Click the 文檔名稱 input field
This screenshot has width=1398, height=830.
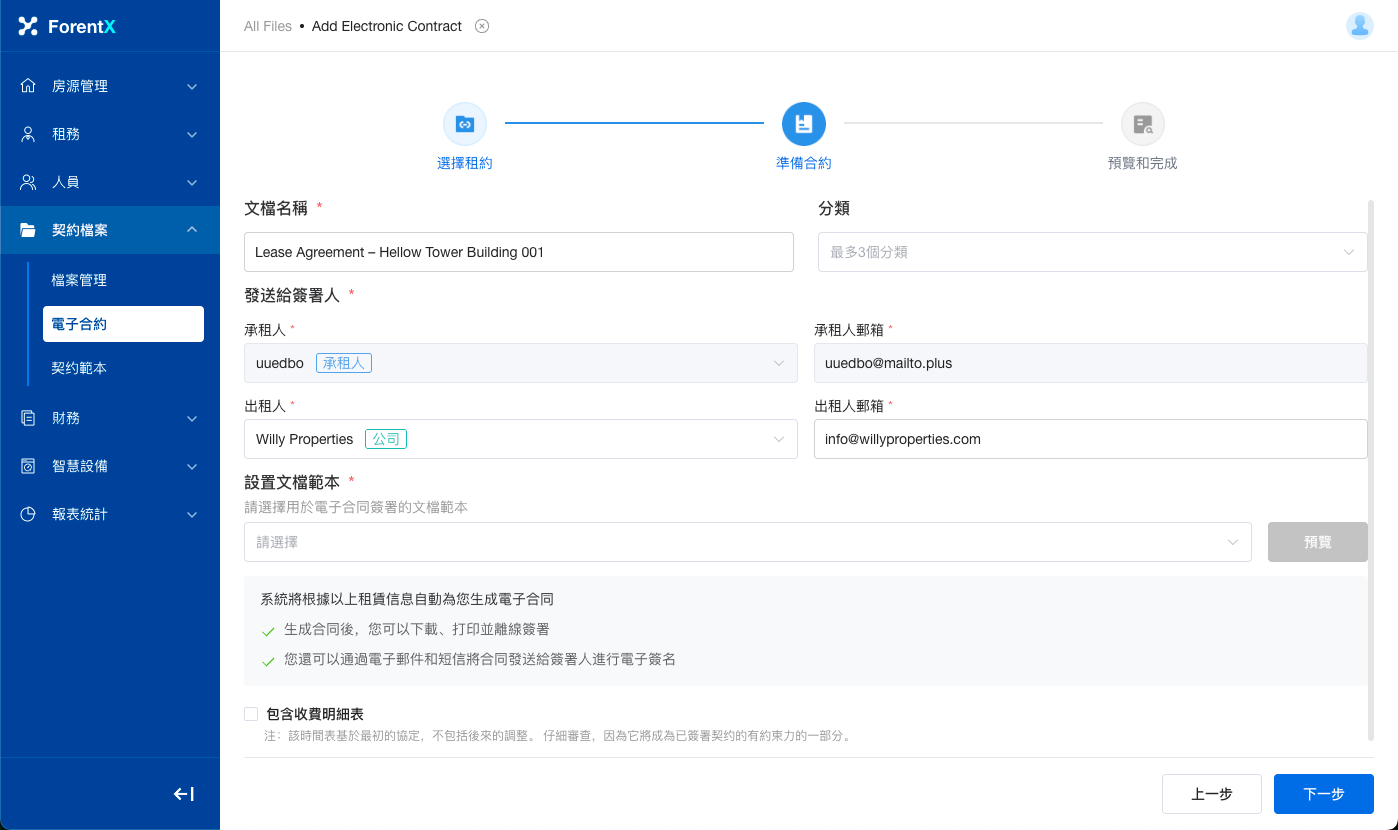coord(518,252)
